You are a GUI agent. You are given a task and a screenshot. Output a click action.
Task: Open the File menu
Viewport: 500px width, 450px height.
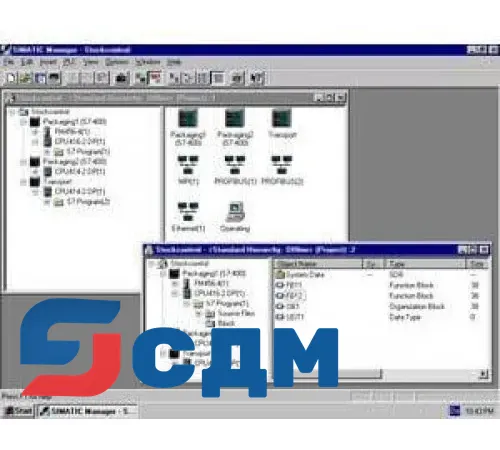(x=8, y=62)
